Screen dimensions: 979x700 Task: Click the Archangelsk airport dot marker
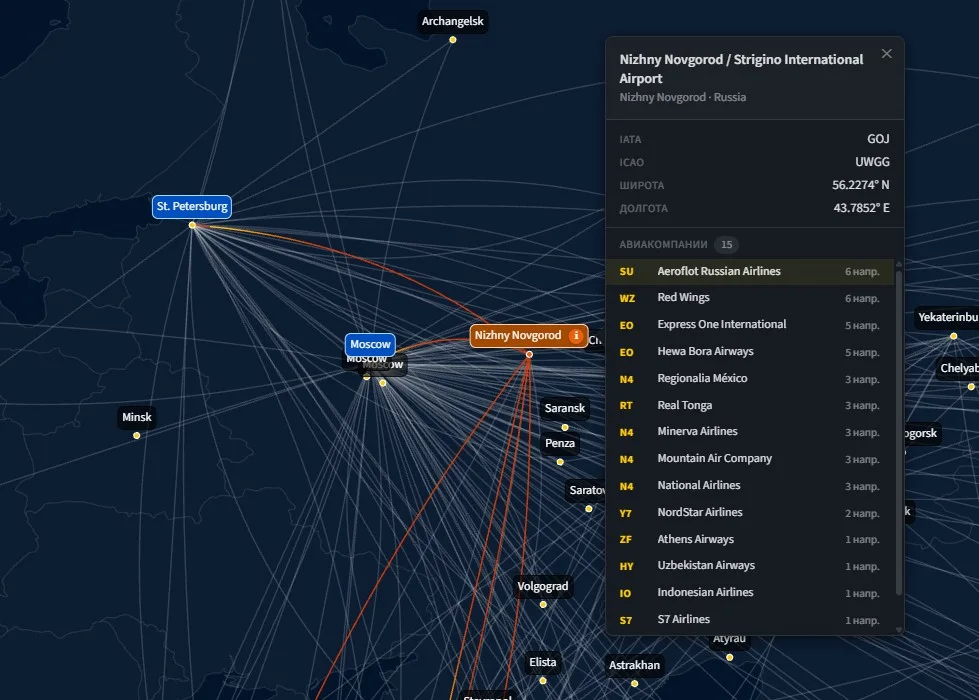click(453, 40)
